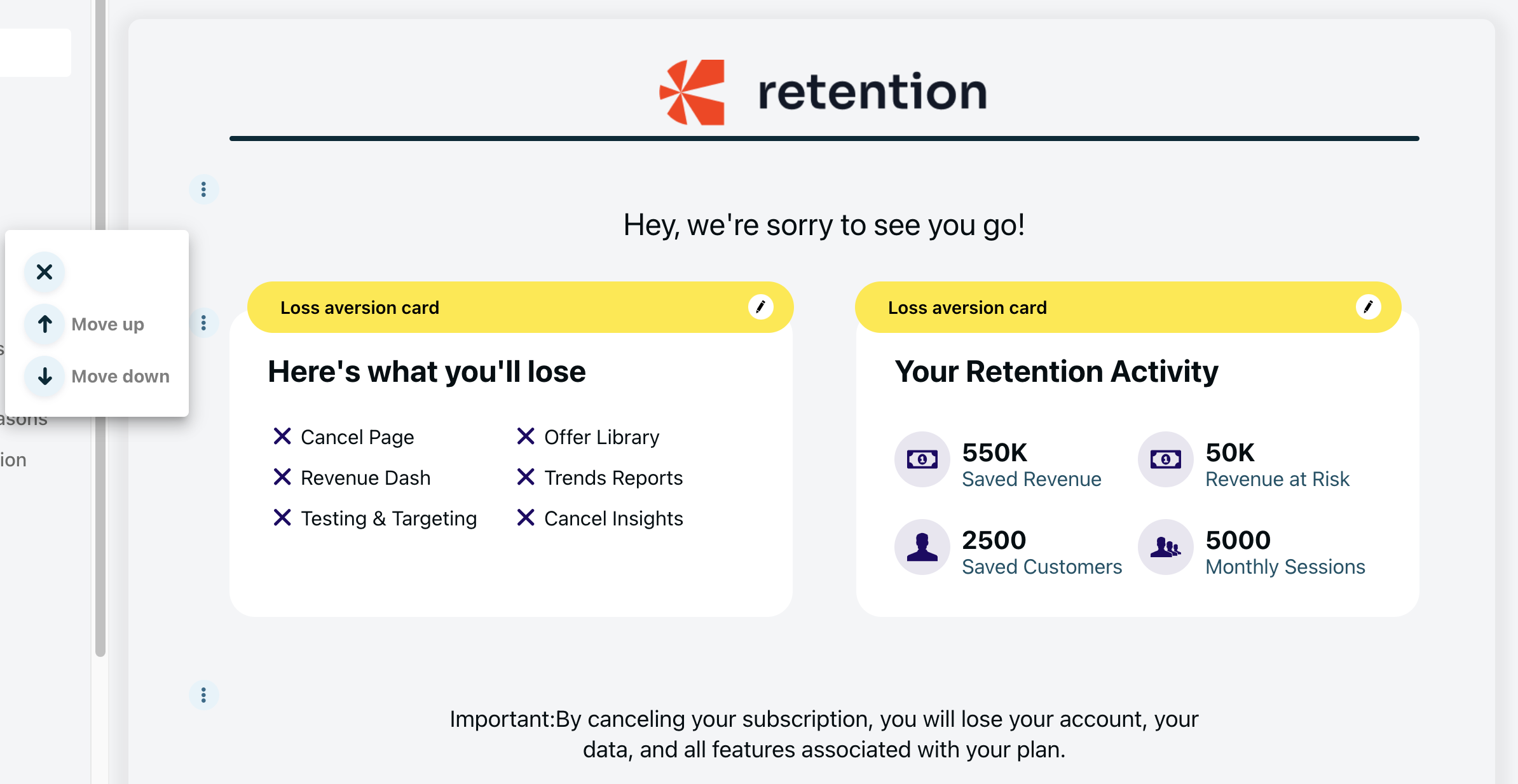This screenshot has width=1518, height=784.
Task: Edit the 'Here's what you'll lose' card pencil
Action: click(760, 307)
